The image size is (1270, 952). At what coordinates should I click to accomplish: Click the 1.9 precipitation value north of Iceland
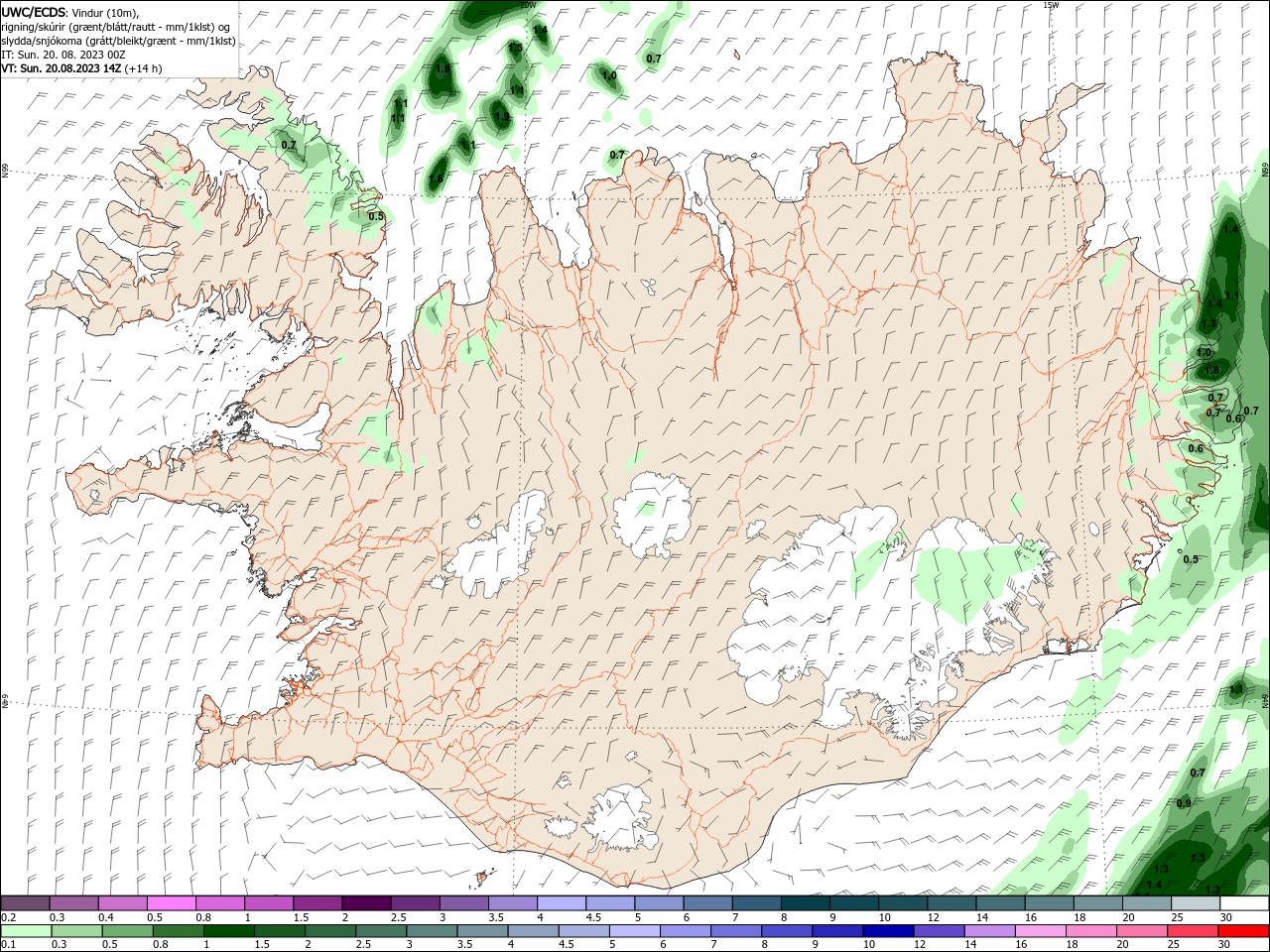click(x=502, y=116)
